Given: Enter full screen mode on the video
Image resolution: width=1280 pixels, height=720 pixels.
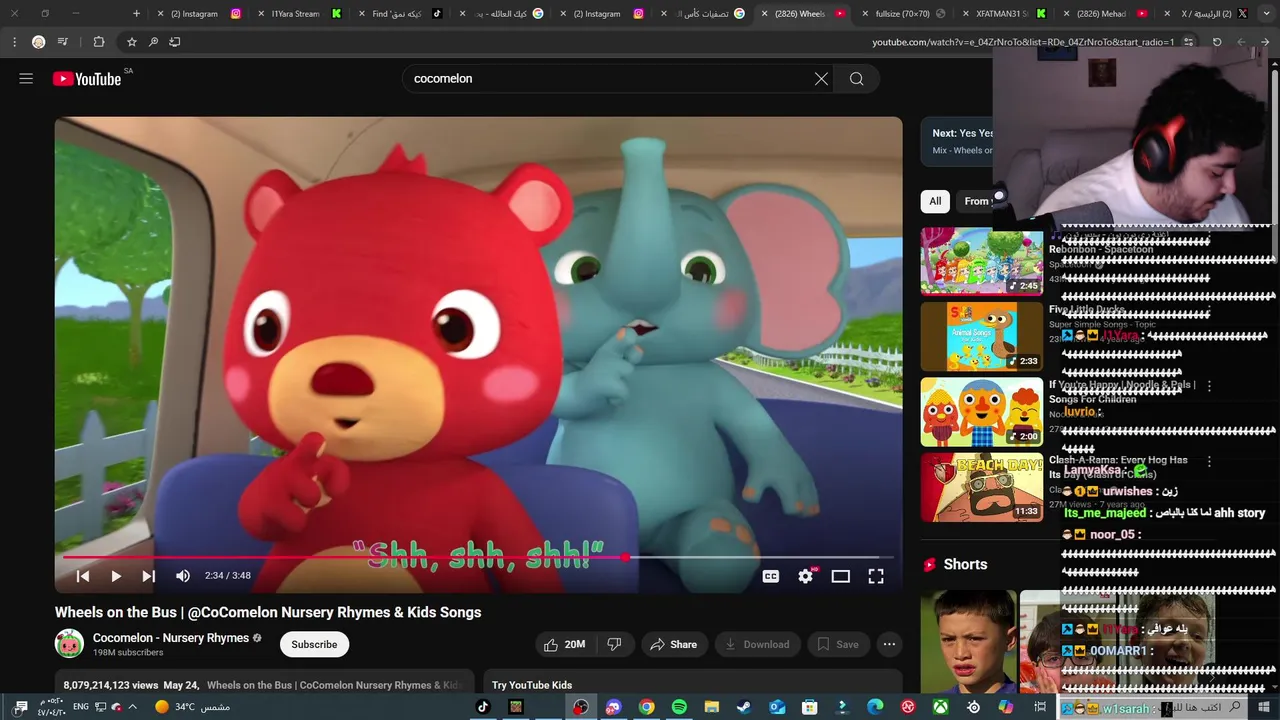Looking at the screenshot, I should click(876, 576).
